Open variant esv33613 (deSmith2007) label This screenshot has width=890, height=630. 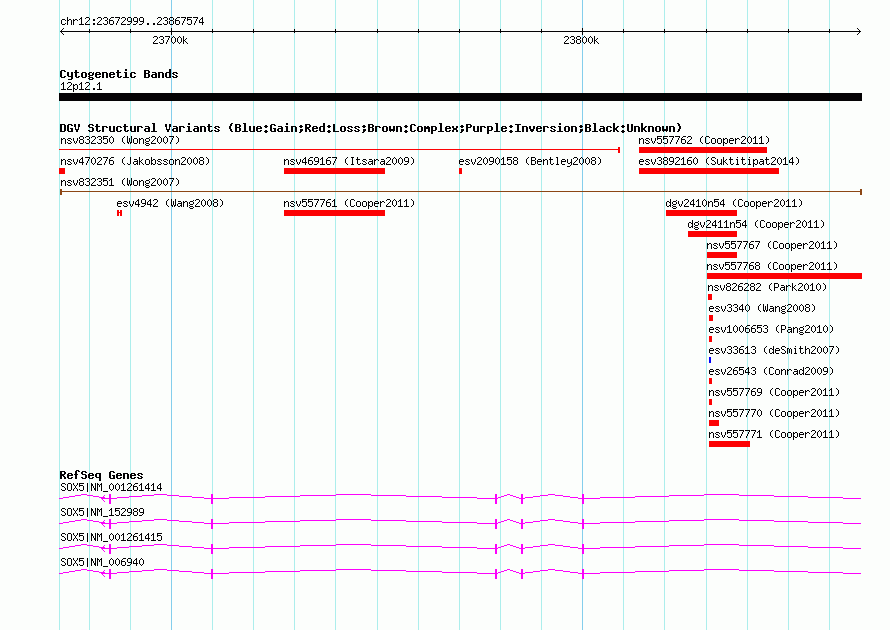click(774, 350)
